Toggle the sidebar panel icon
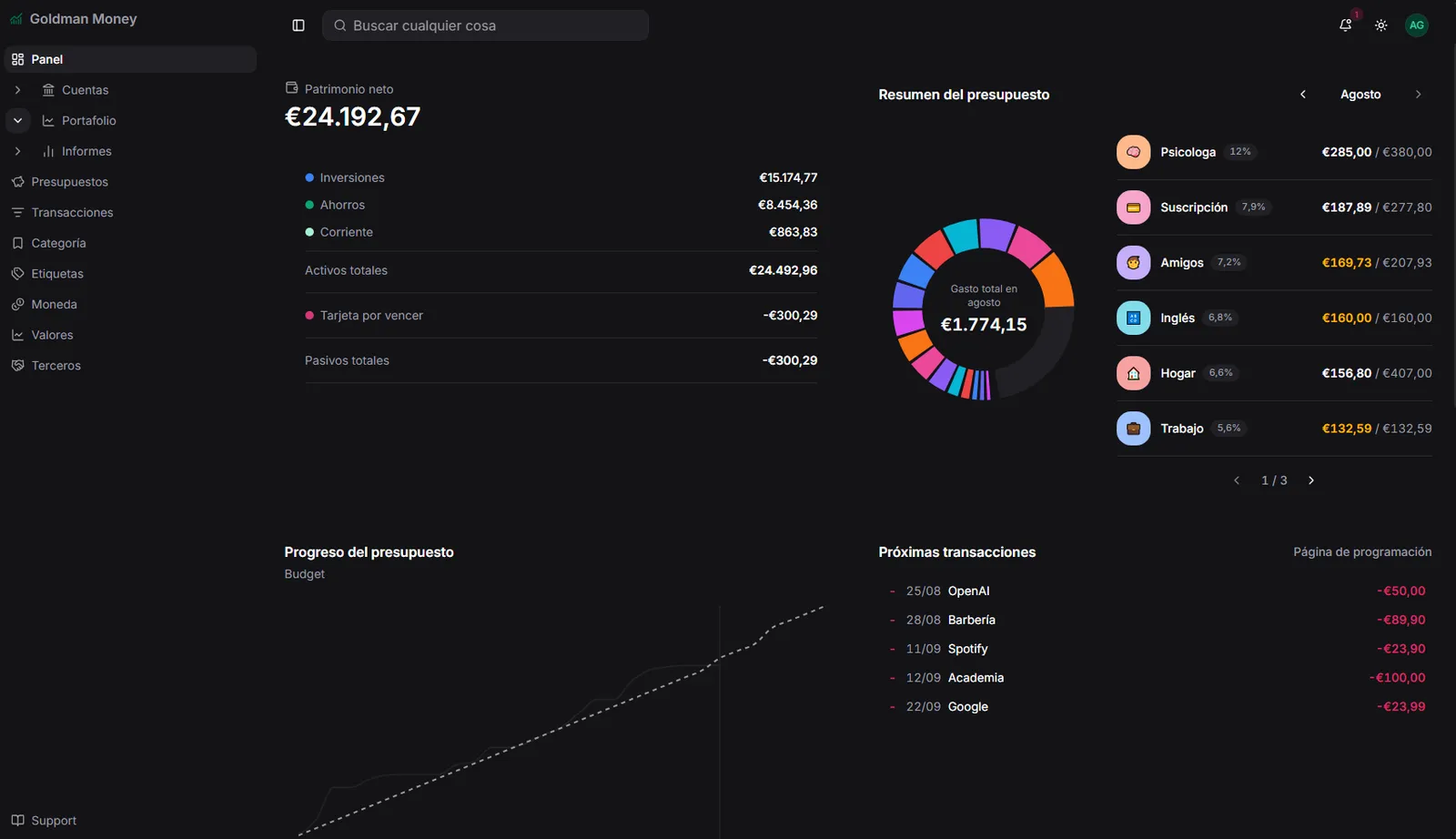The image size is (1456, 839). point(298,25)
